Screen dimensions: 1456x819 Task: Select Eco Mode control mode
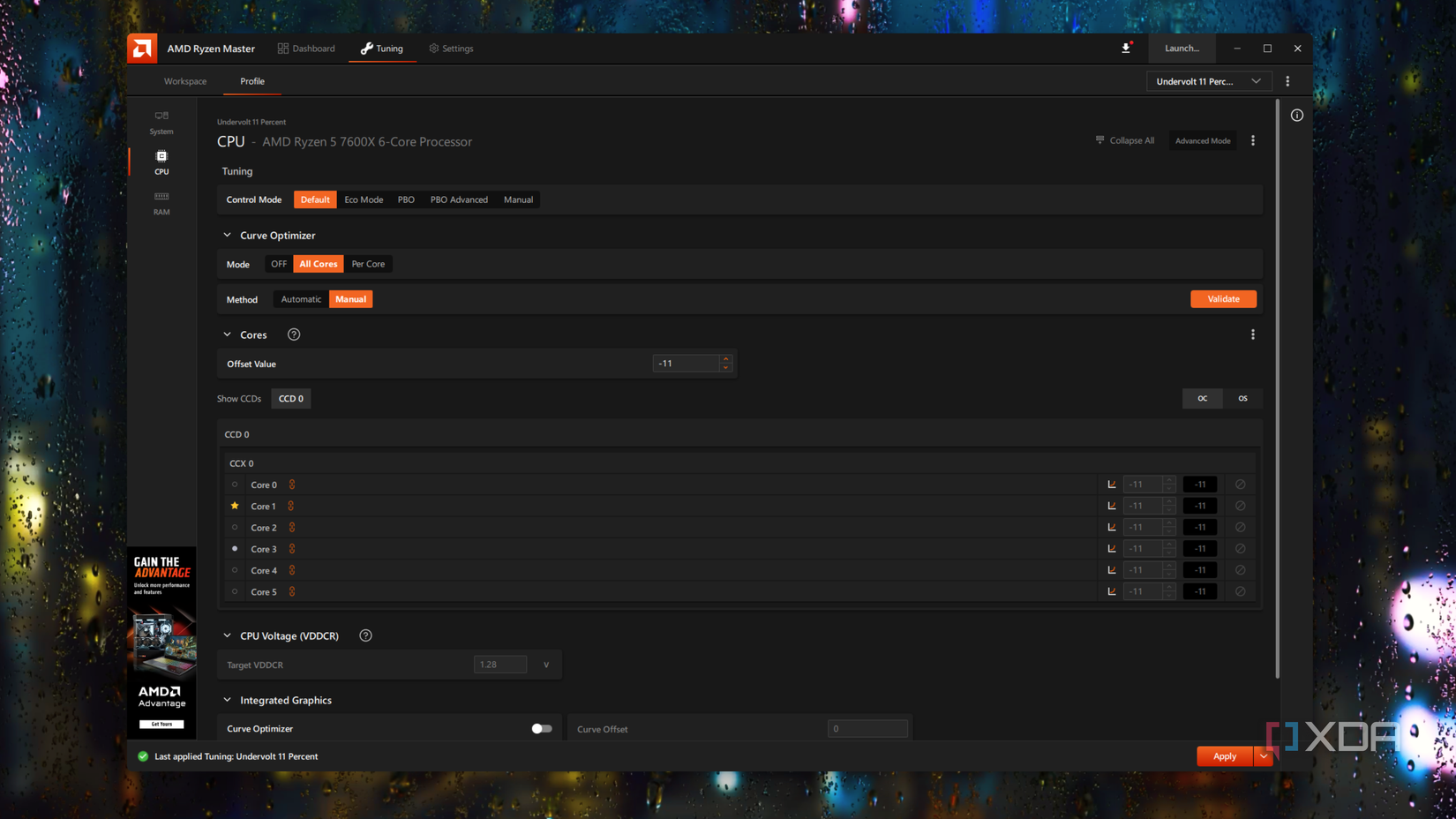(x=364, y=199)
